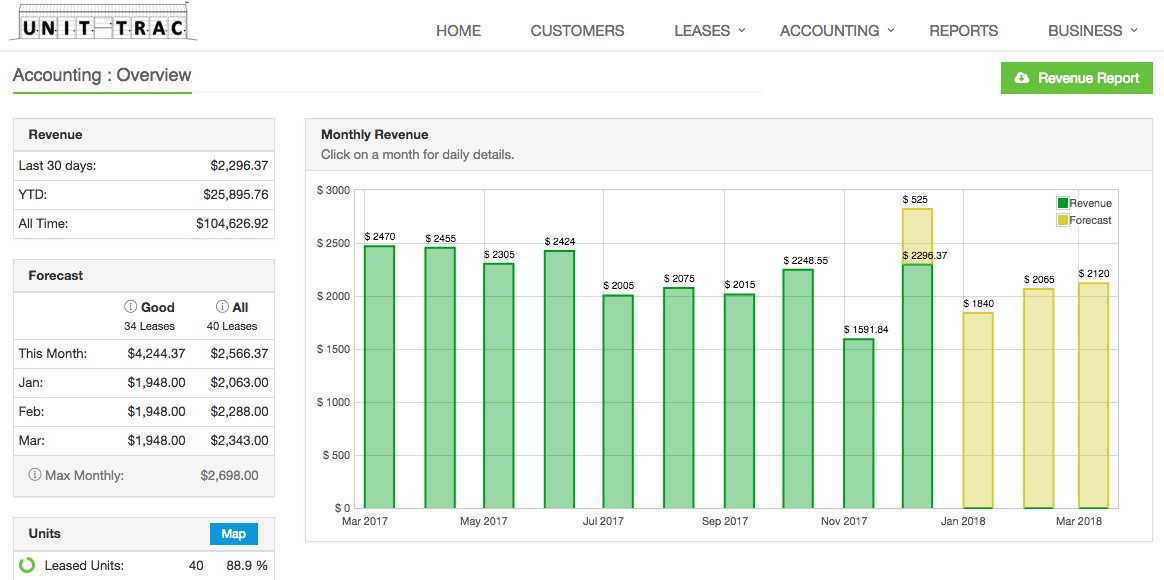This screenshot has width=1164, height=580.
Task: Select the bar labeled $ 2455
Action: click(x=439, y=378)
